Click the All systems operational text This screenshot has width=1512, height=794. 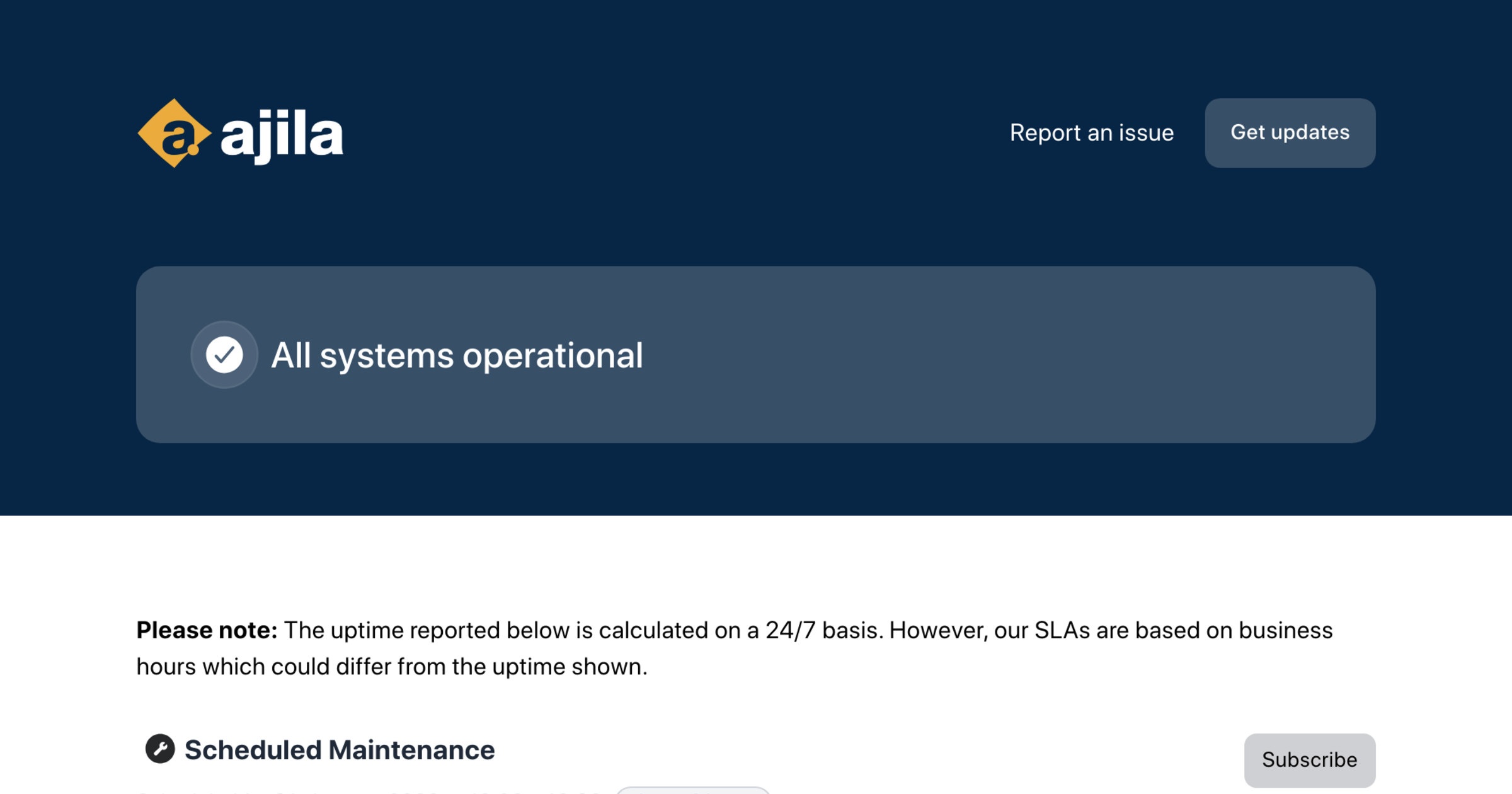(x=456, y=355)
